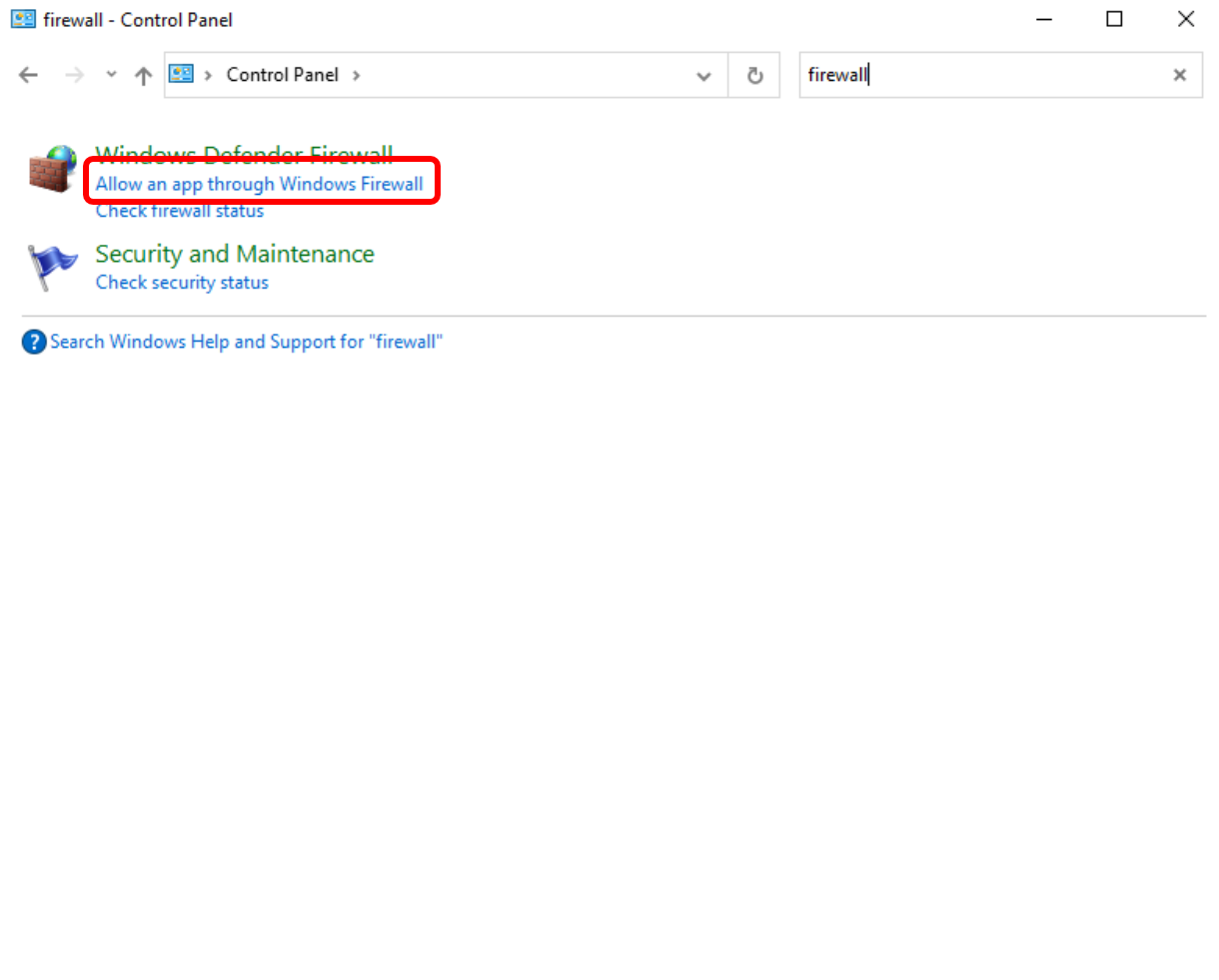
Task: Expand the address bar history dropdown
Action: [x=703, y=76]
